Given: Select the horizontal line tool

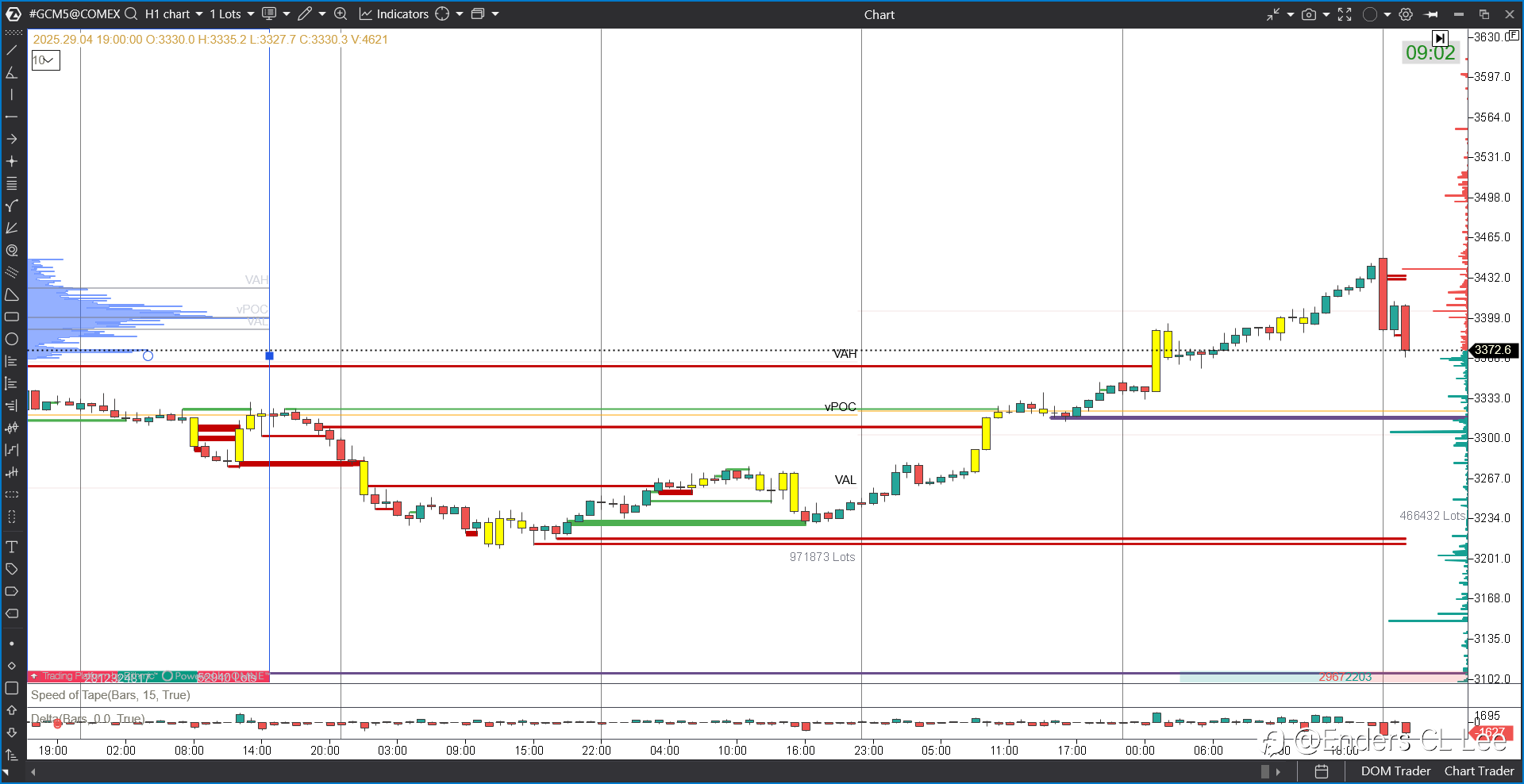Looking at the screenshot, I should click(11, 117).
